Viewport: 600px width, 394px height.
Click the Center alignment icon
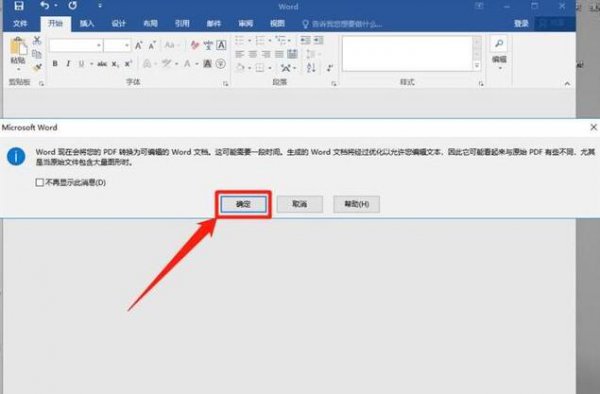[x=253, y=54]
